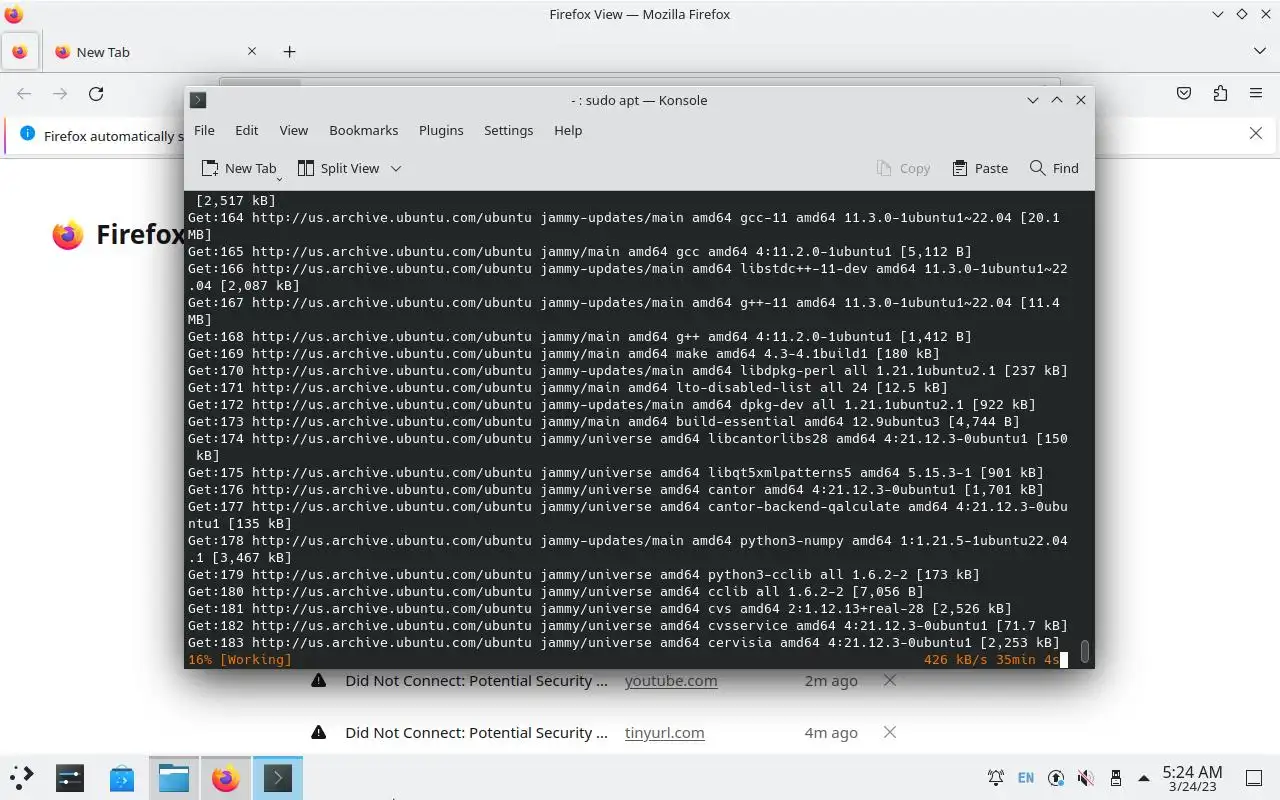The width and height of the screenshot is (1280, 800).
Task: Open Konsole Plugins menu
Action: pyautogui.click(x=441, y=130)
